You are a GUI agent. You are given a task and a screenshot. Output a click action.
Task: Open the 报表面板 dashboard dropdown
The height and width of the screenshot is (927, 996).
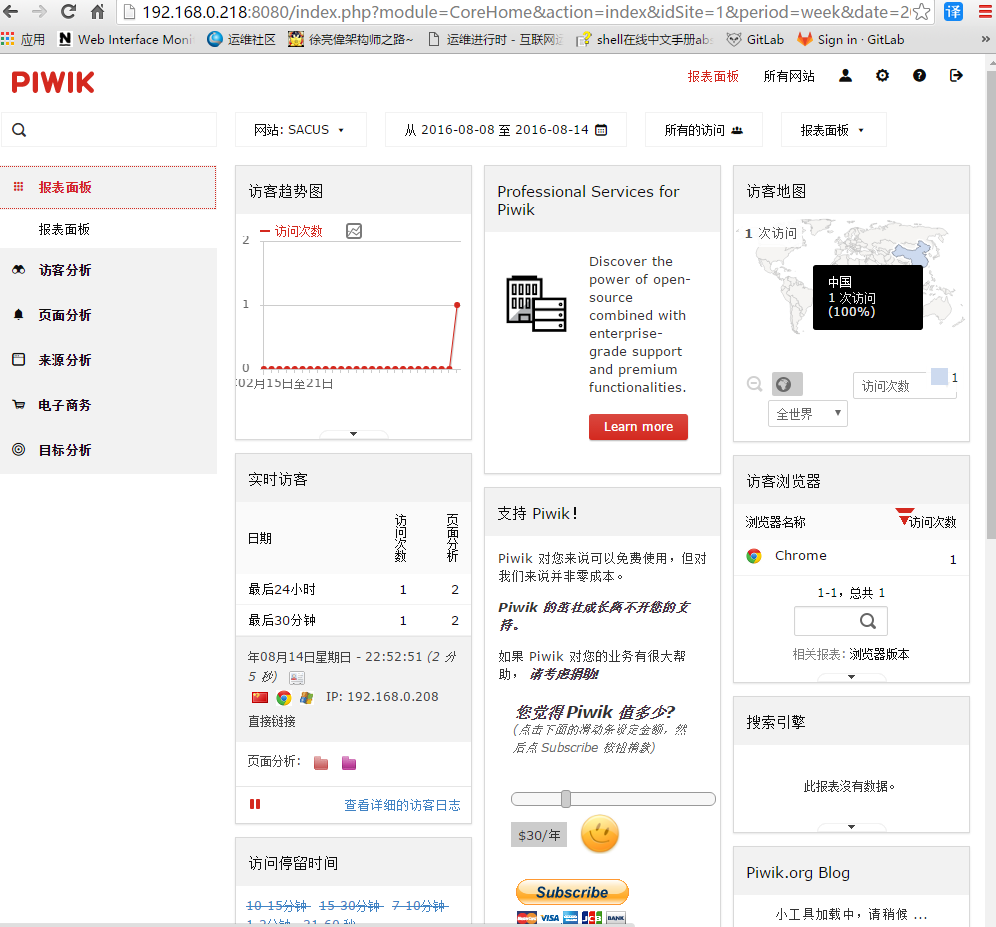(x=831, y=130)
